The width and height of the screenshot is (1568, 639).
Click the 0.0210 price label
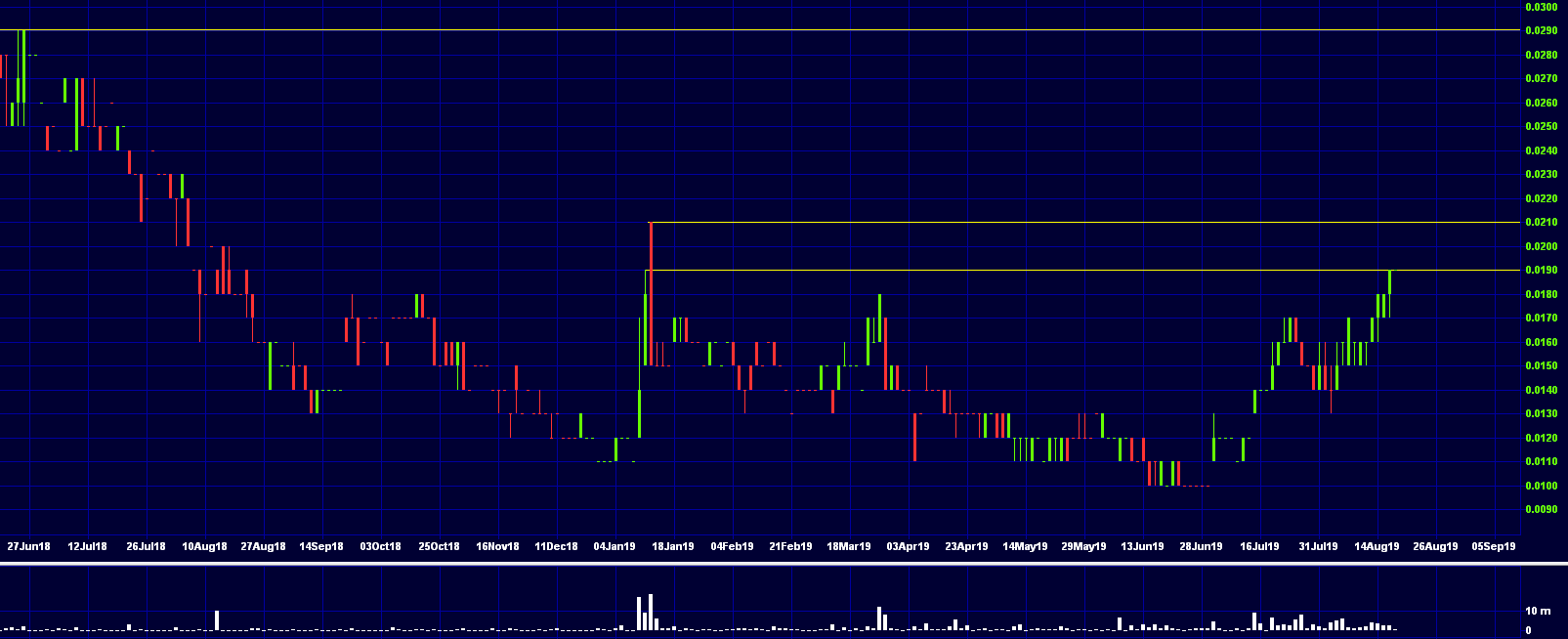[x=1541, y=222]
